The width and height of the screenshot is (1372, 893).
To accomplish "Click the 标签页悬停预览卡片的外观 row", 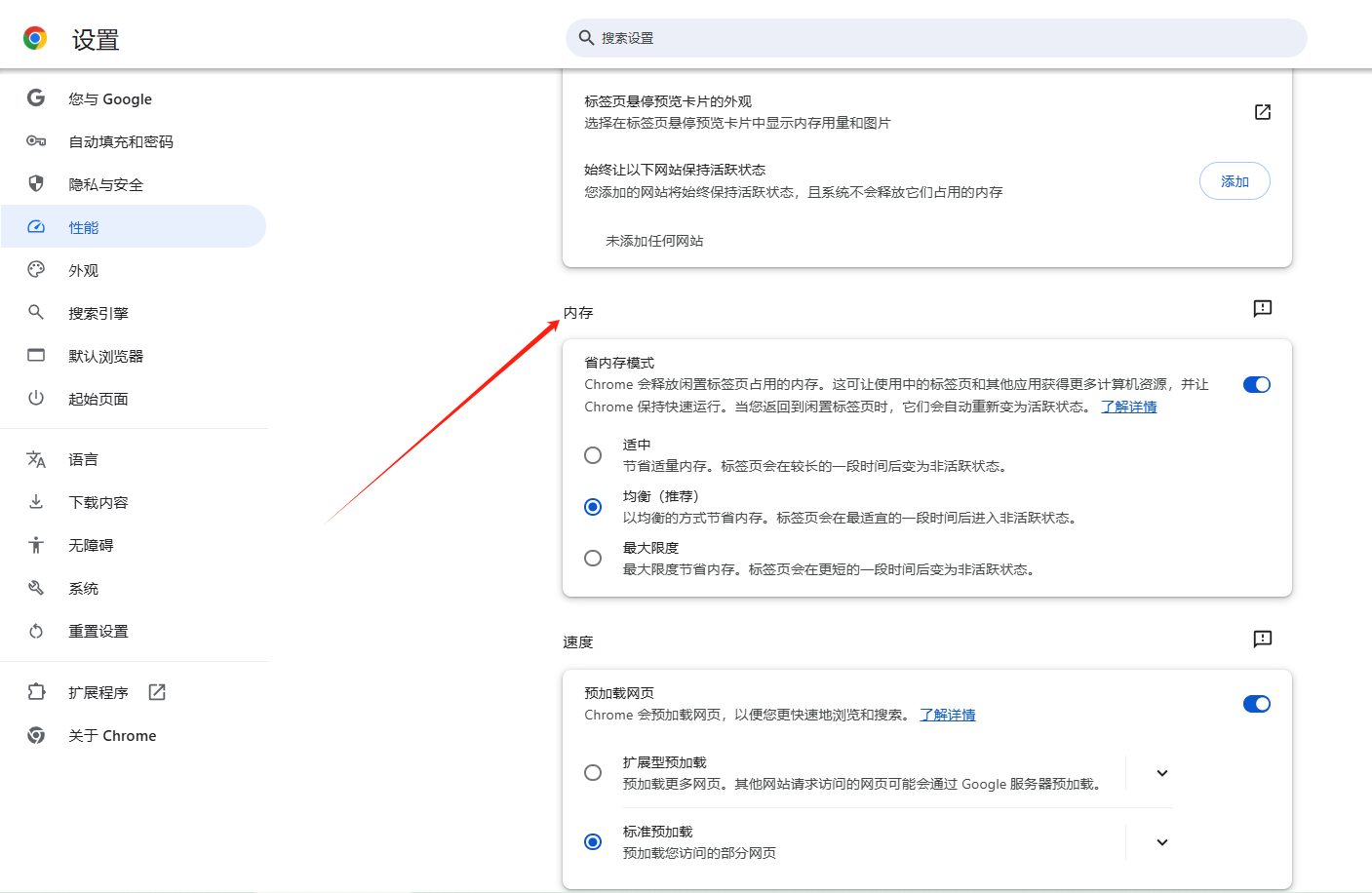I will tap(927, 112).
